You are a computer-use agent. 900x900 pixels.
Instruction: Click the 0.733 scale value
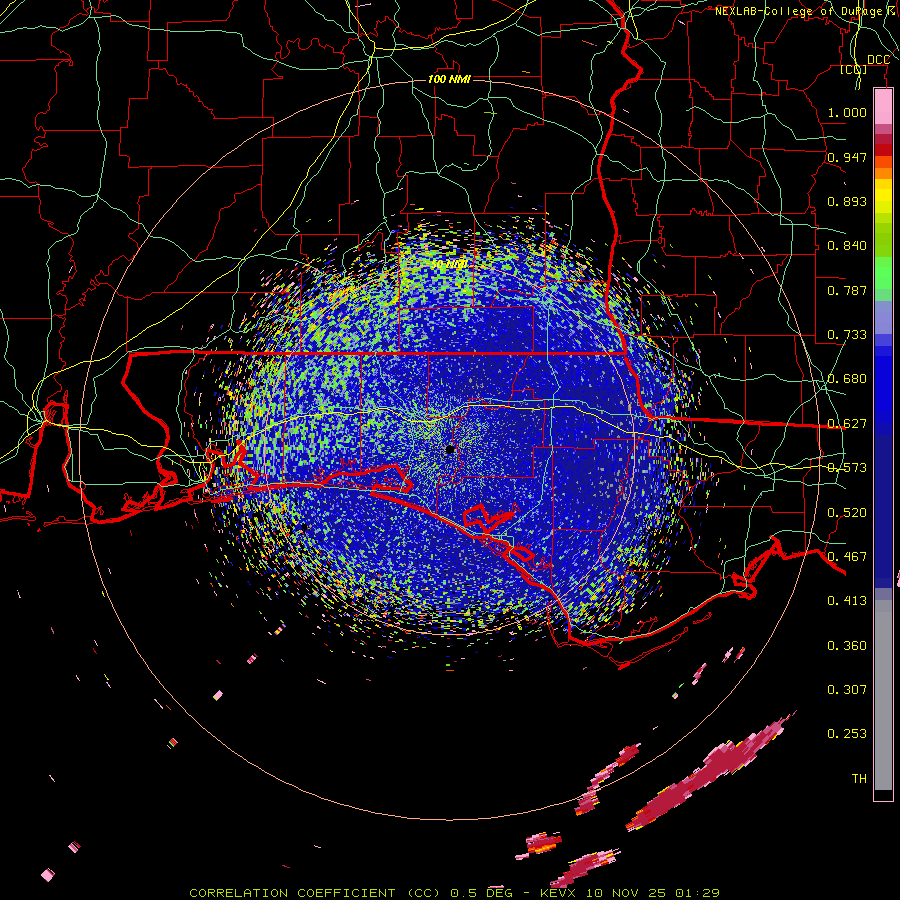pos(847,335)
